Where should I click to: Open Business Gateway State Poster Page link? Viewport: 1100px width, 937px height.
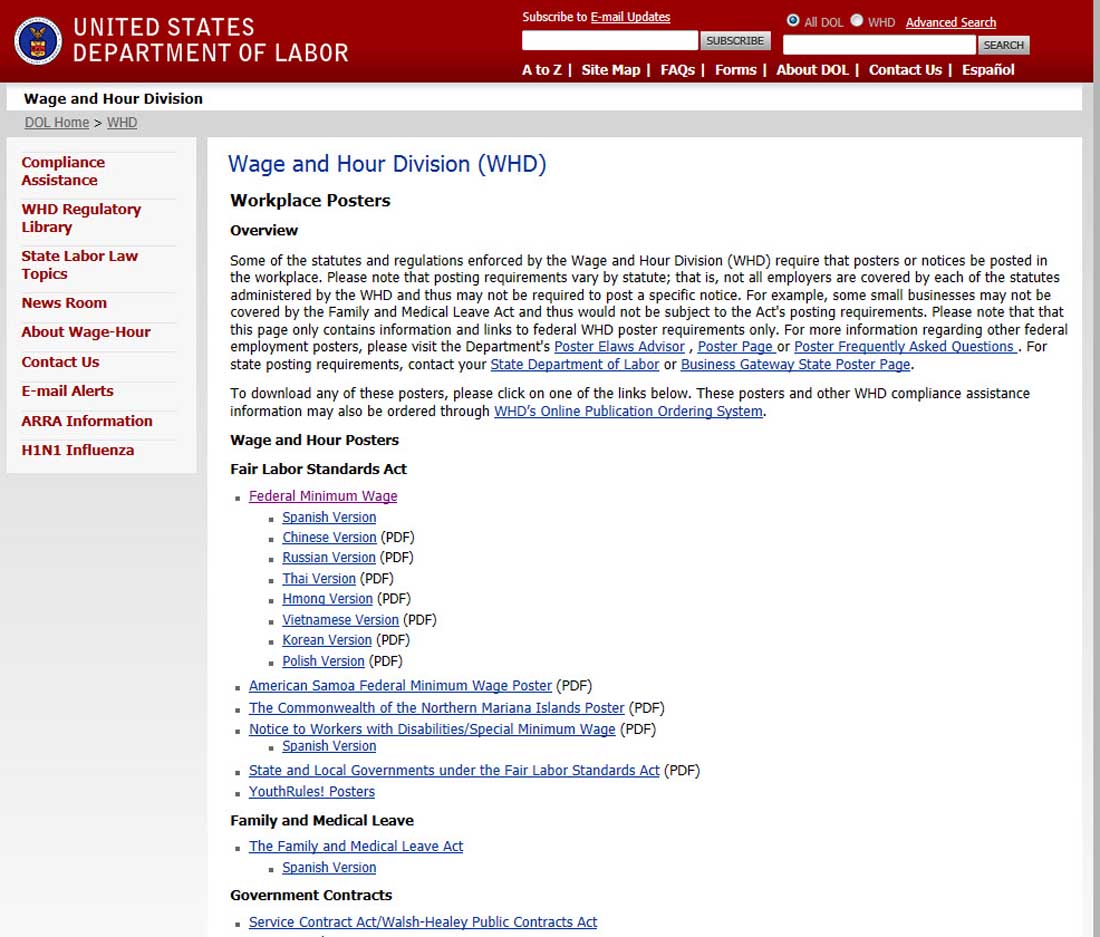[796, 365]
